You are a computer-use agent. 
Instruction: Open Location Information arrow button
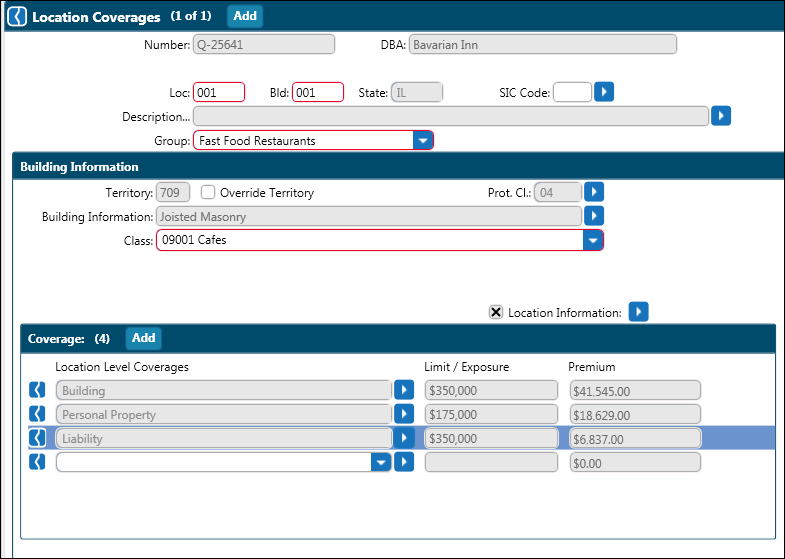[638, 312]
